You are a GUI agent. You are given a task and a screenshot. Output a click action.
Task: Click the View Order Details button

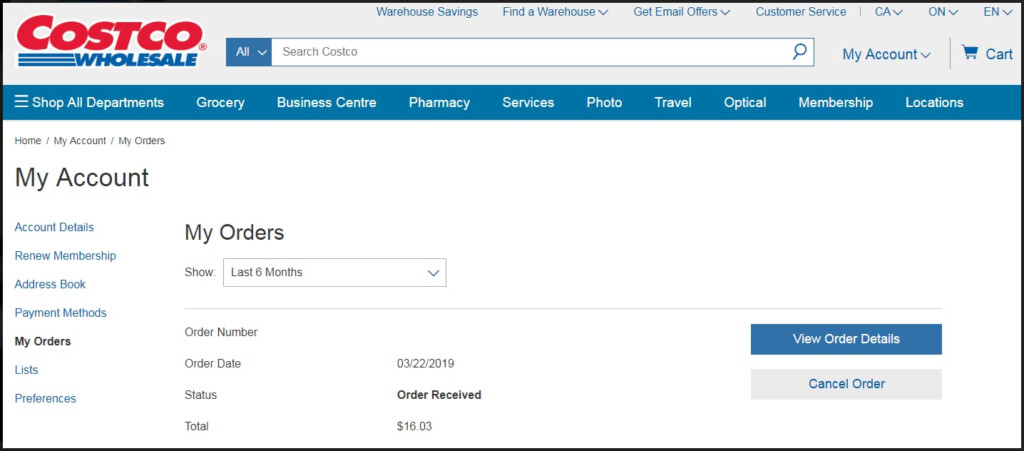pos(846,339)
